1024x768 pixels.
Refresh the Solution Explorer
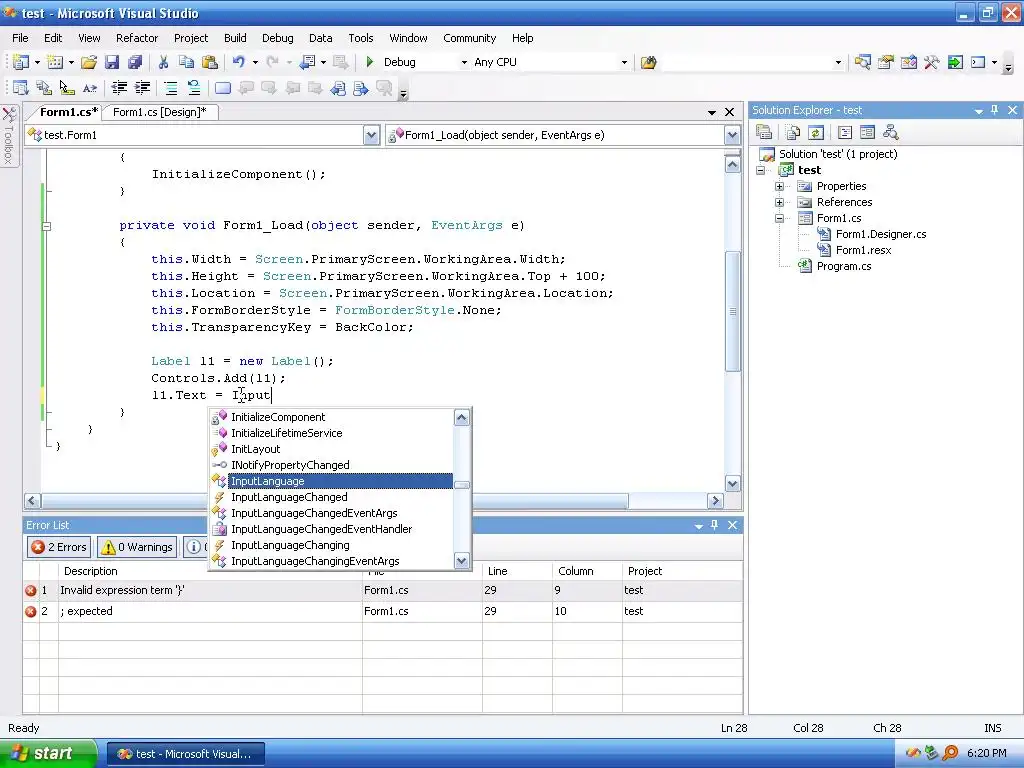pyautogui.click(x=816, y=133)
